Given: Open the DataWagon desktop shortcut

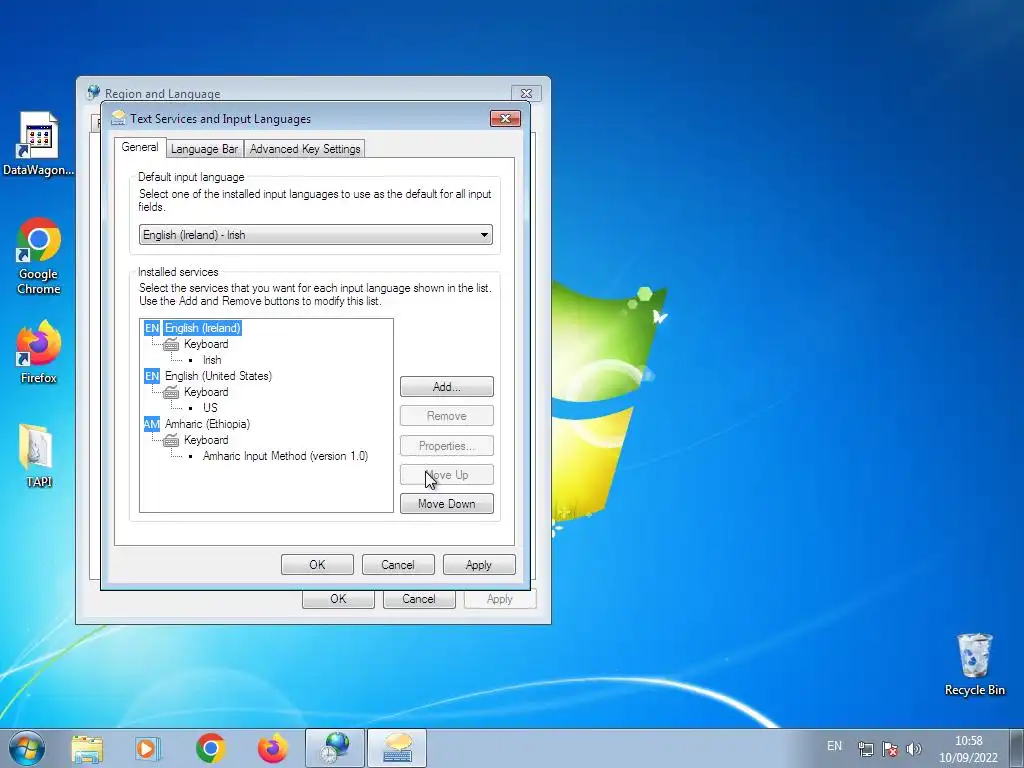Looking at the screenshot, I should coord(39,144).
